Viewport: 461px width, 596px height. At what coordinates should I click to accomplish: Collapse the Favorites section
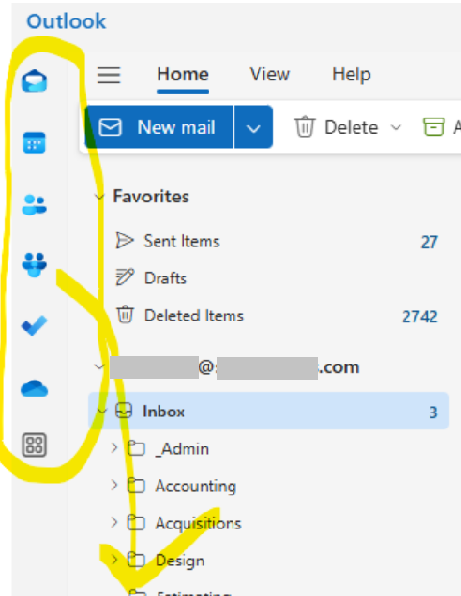(x=100, y=197)
